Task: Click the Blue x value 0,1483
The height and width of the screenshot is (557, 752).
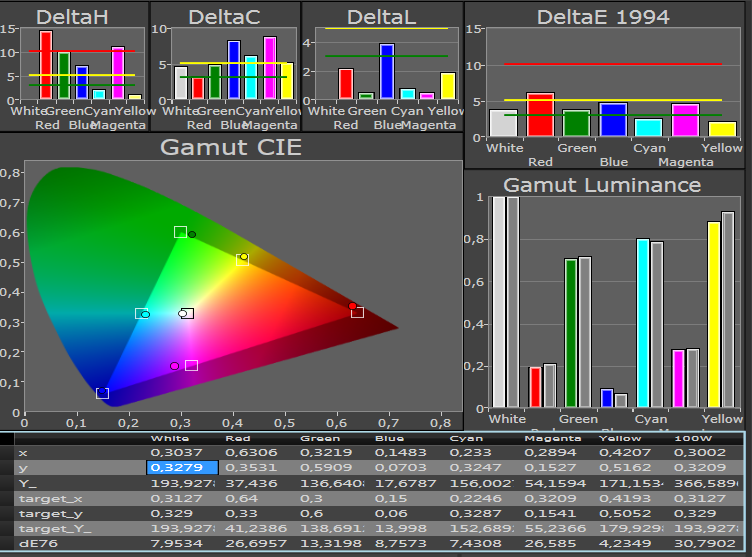Action: pos(401,452)
